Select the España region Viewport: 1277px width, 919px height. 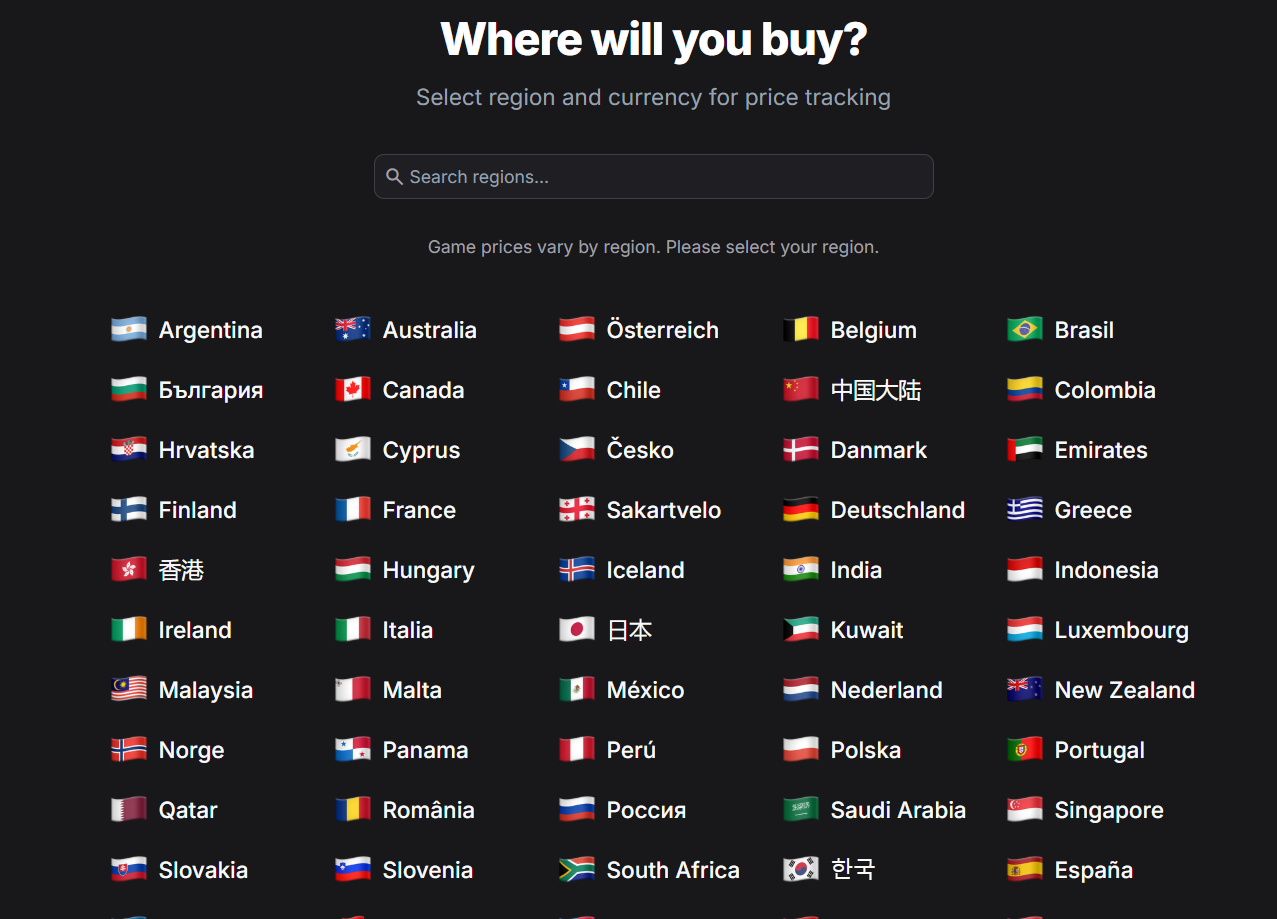1070,870
